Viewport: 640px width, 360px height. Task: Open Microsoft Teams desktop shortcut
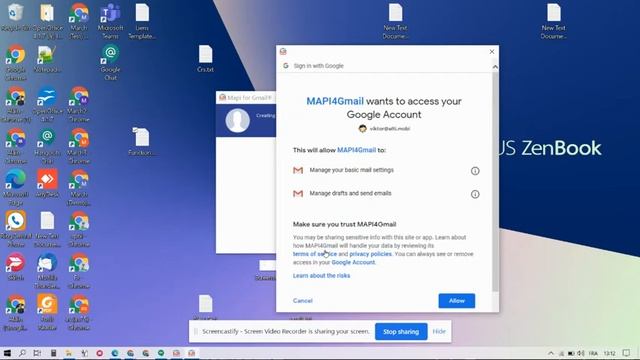pyautogui.click(x=110, y=21)
